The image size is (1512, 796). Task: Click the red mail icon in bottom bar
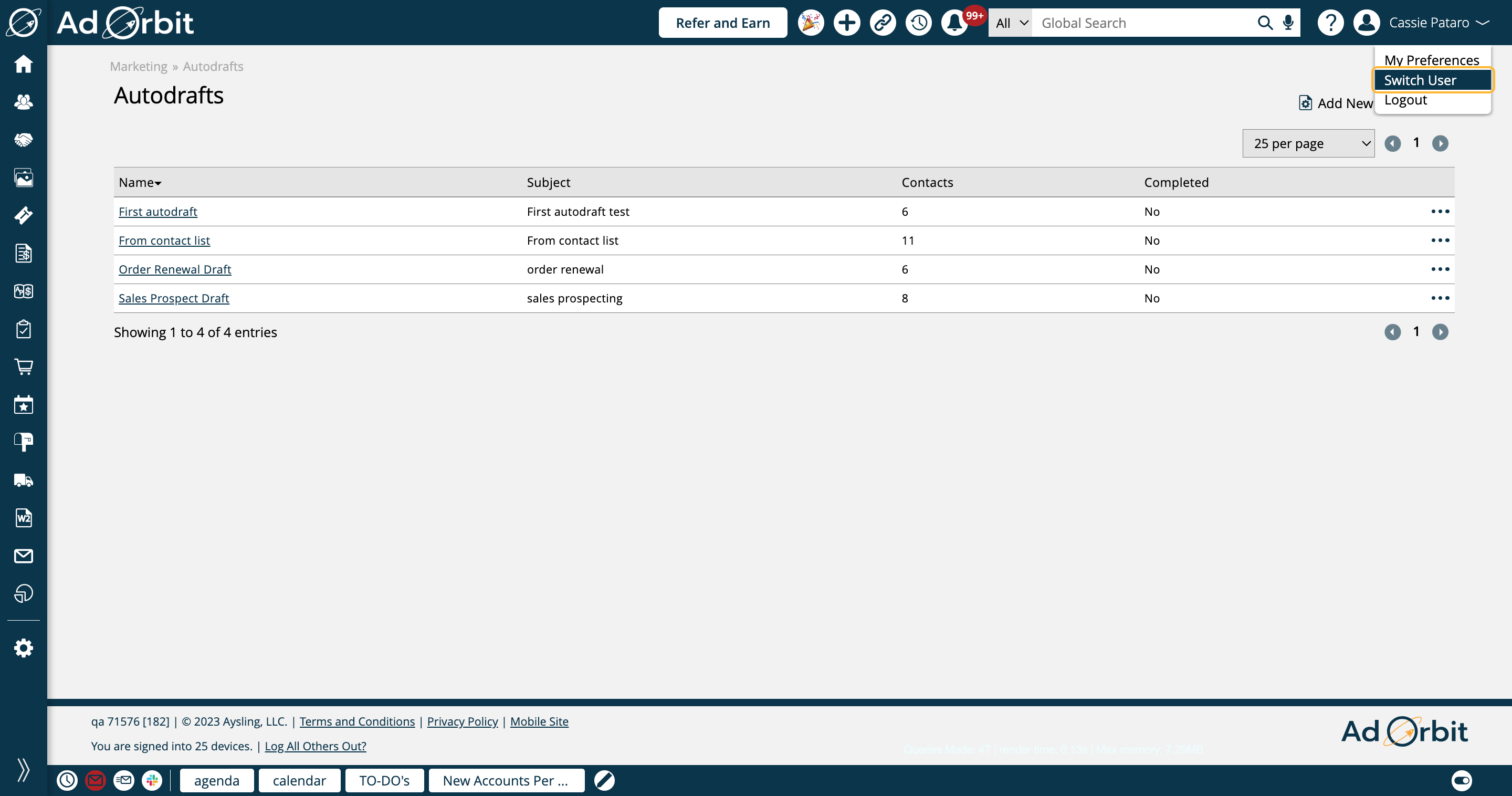coord(95,780)
